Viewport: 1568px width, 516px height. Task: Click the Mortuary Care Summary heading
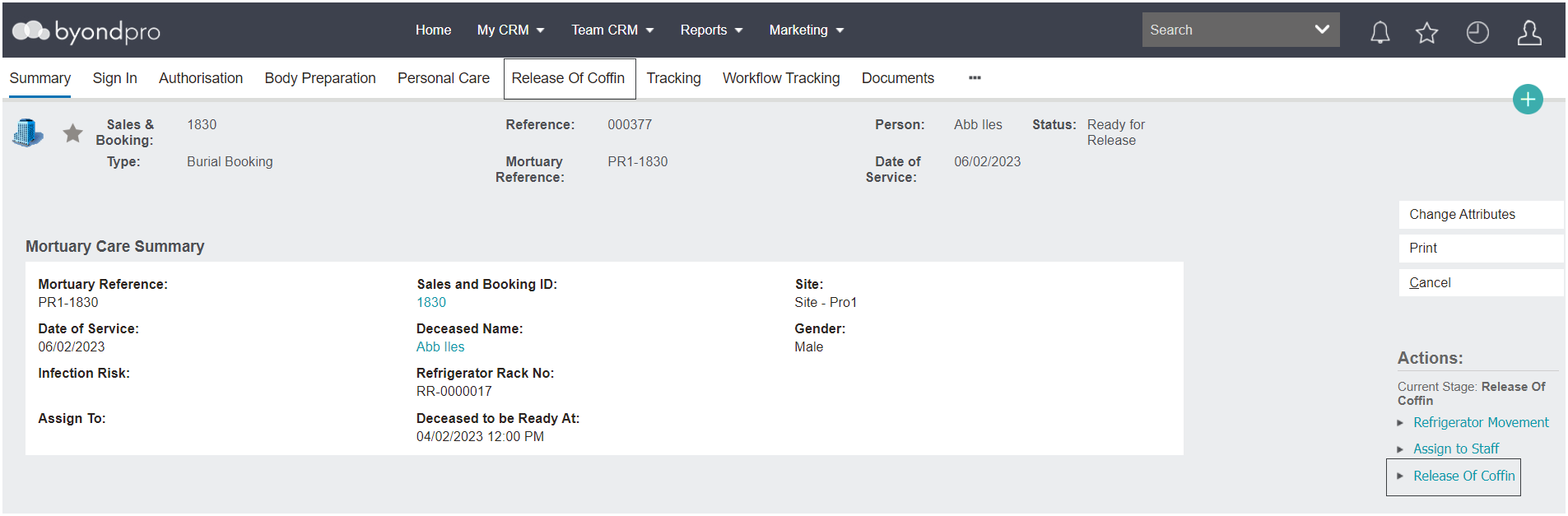tap(115, 246)
